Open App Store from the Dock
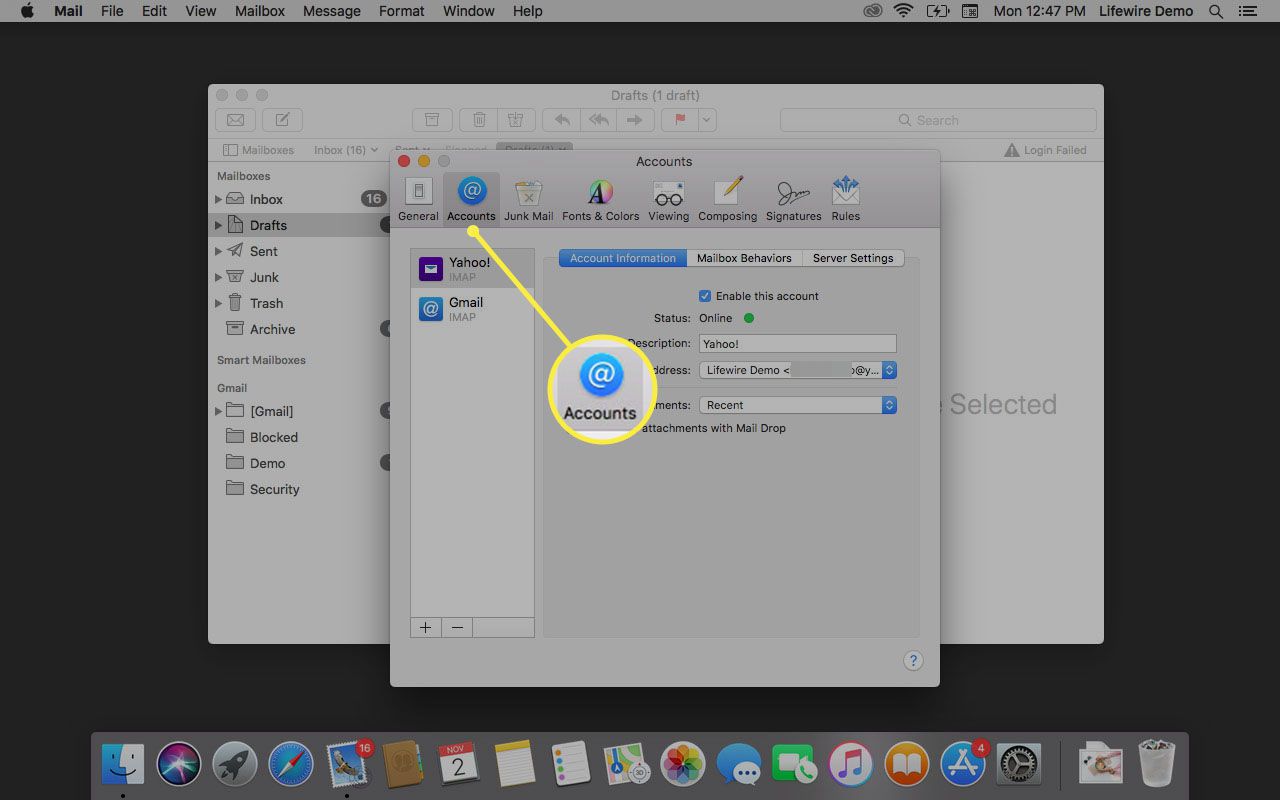 (963, 765)
